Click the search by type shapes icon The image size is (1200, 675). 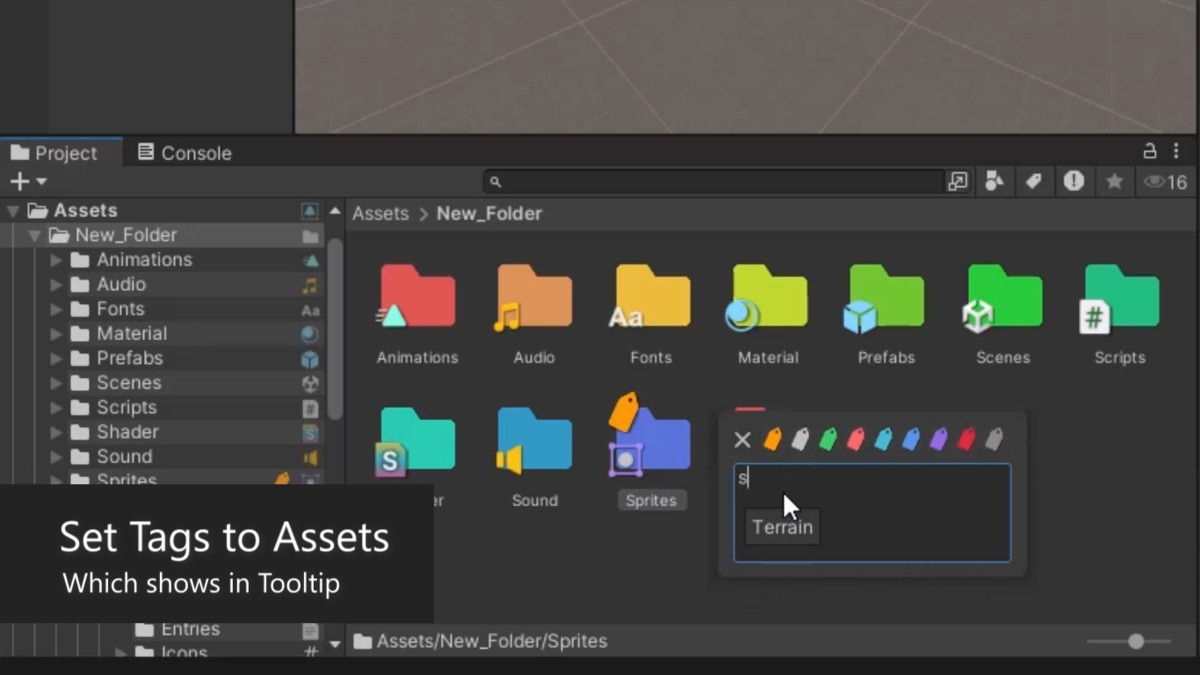click(x=994, y=181)
